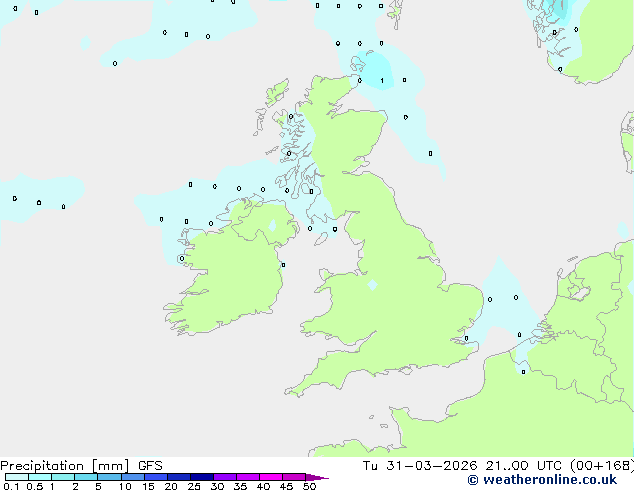Choose the 20–25 mm legend swatch
The image size is (634, 490).
[x=179, y=477]
